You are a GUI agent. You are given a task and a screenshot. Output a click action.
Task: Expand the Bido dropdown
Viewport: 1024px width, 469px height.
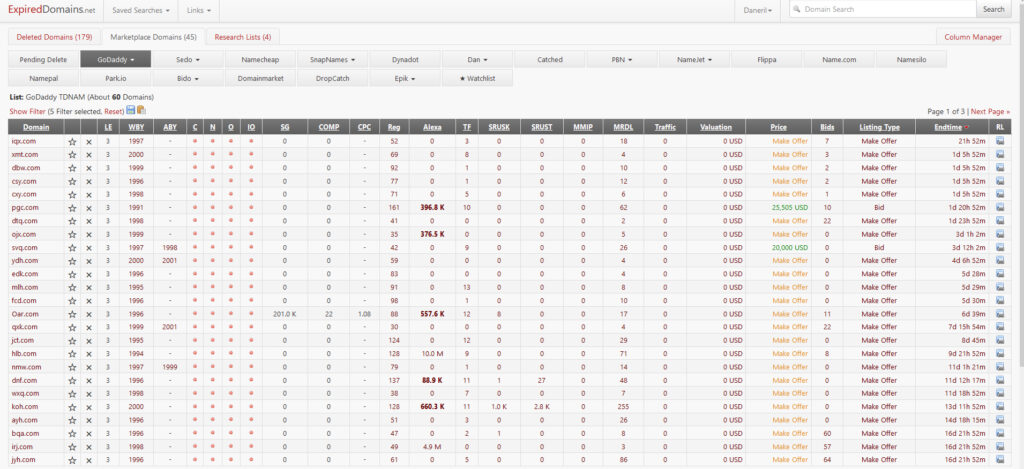188,78
